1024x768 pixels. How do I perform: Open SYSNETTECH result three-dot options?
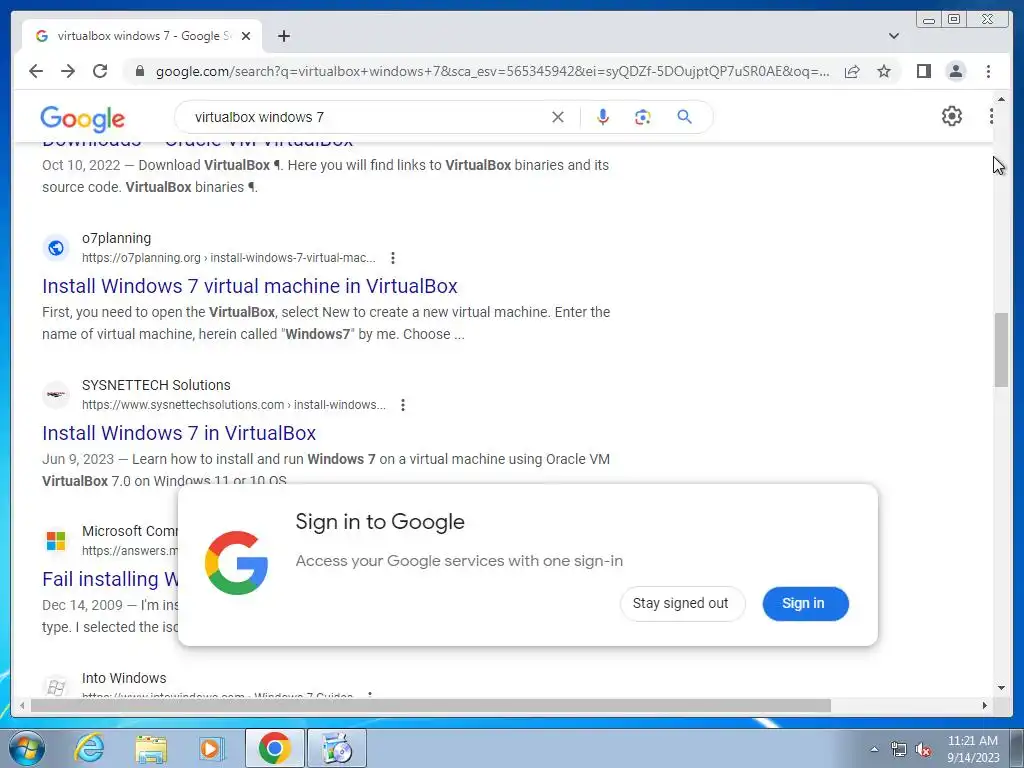(403, 405)
